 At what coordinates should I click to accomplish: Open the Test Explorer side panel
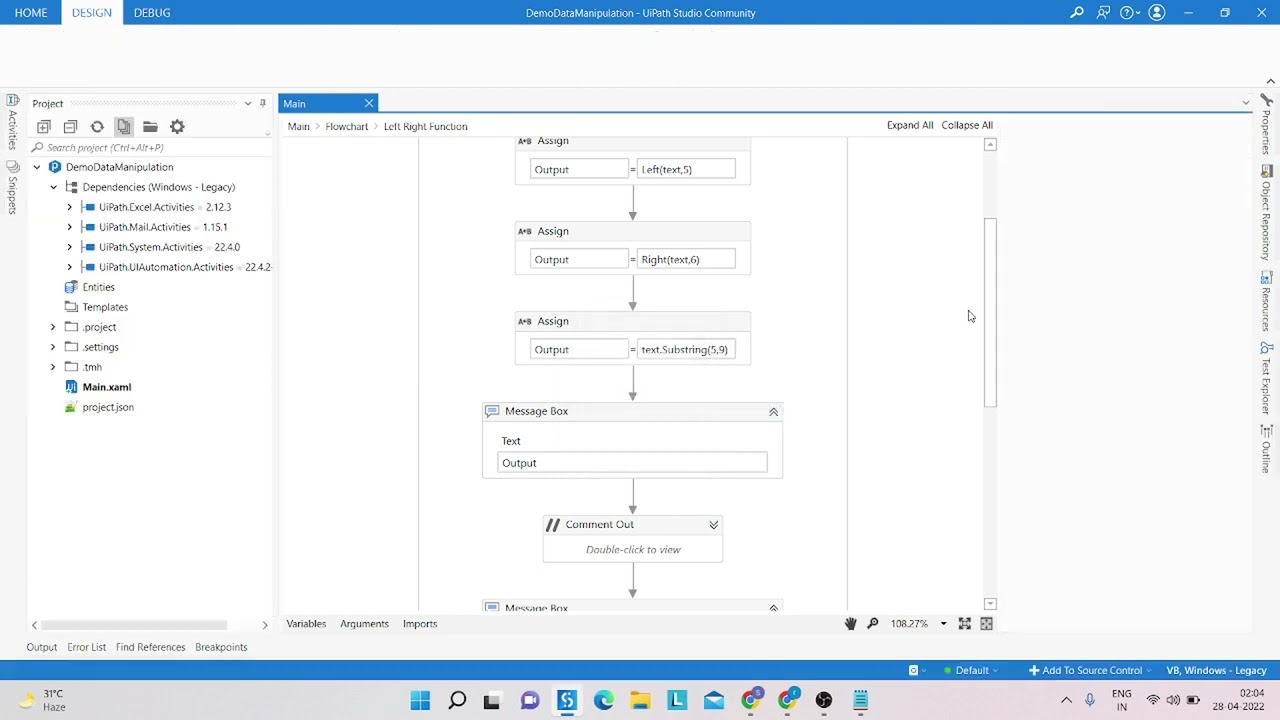click(x=1266, y=378)
